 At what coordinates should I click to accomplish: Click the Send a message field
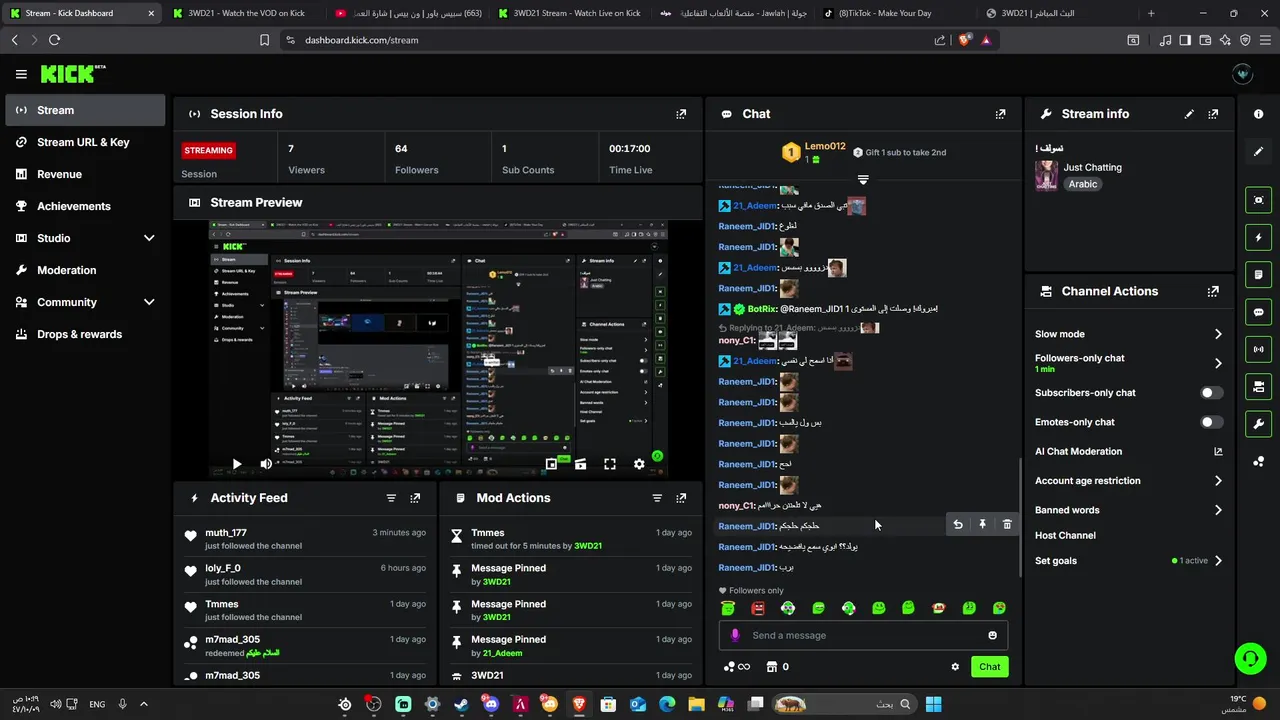click(863, 635)
